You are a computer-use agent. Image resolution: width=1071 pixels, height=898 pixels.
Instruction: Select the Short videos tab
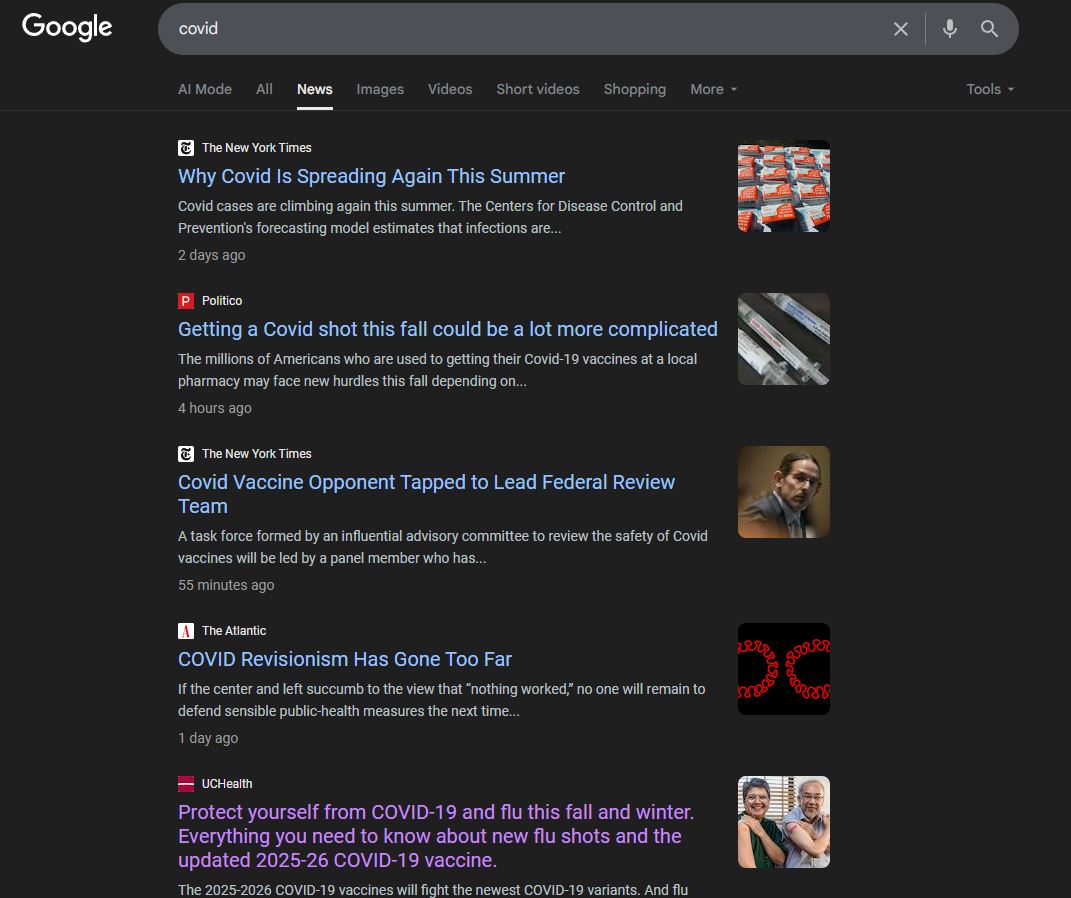(x=538, y=89)
